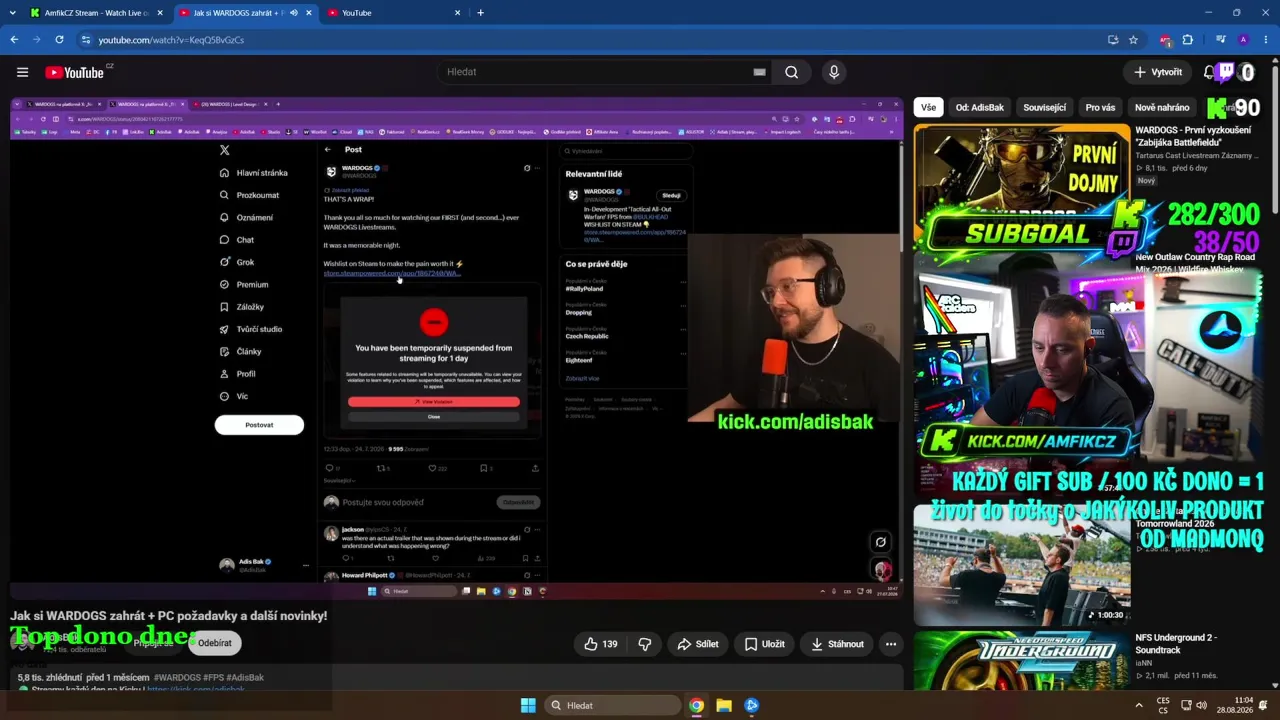This screenshot has width=1280, height=720.
Task: Select the 'Vše' filter chip
Action: pyautogui.click(x=928, y=107)
